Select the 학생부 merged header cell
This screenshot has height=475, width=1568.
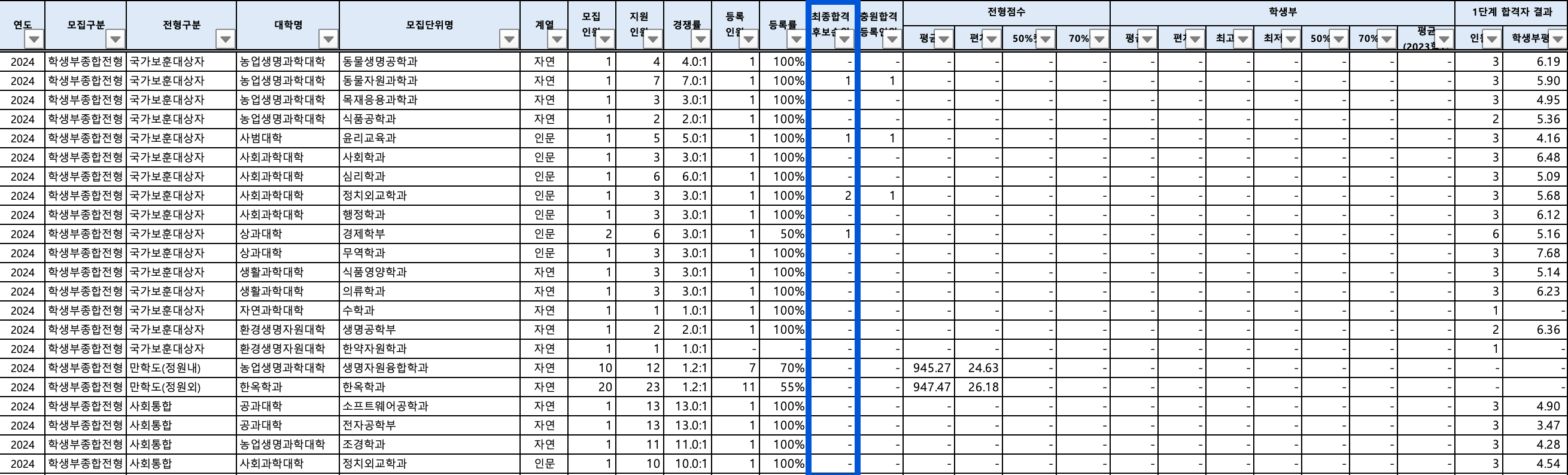(1283, 12)
